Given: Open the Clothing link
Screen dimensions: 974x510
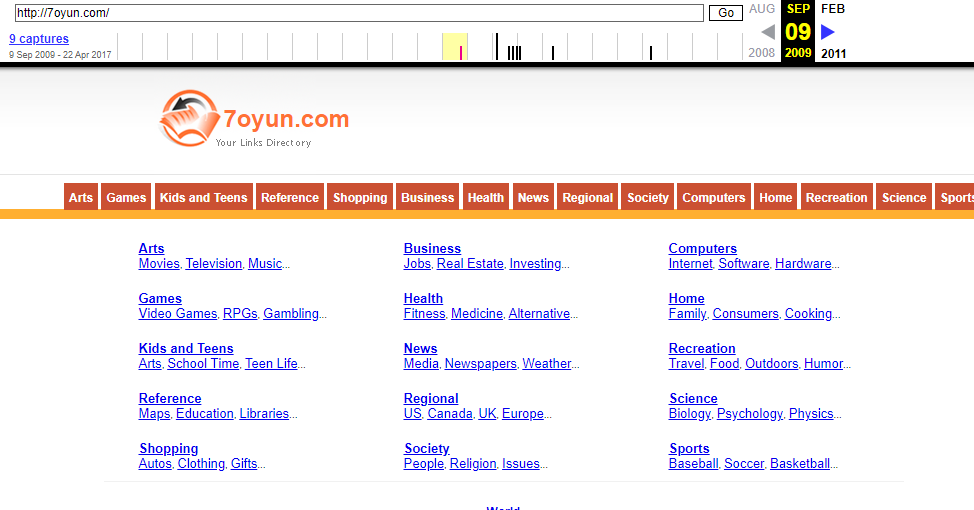Looking at the screenshot, I should [x=201, y=463].
